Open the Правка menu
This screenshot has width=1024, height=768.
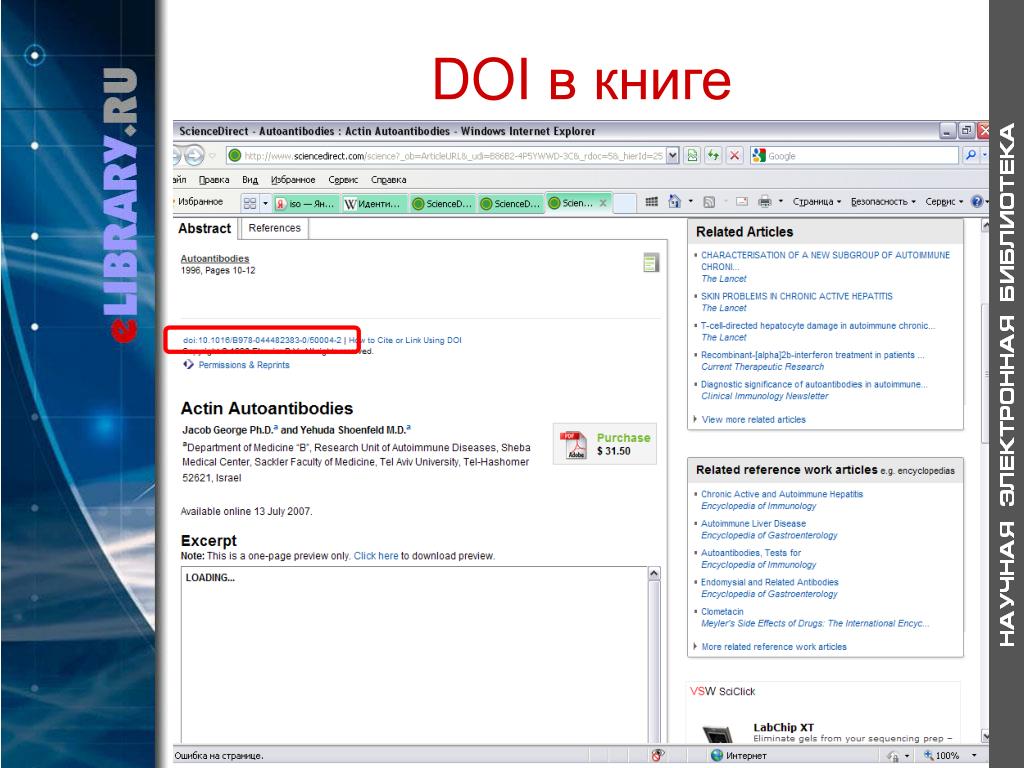(214, 180)
